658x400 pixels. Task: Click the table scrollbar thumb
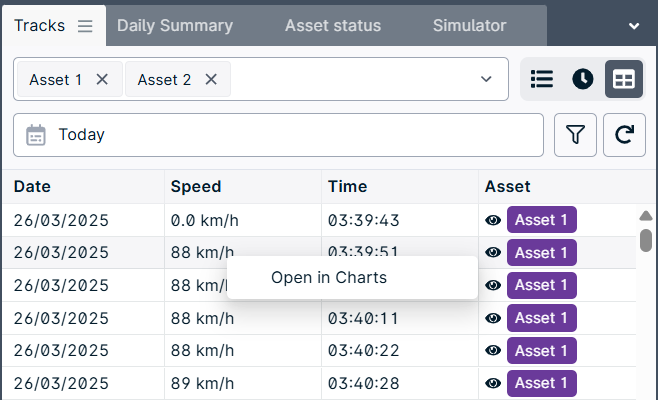(646, 241)
